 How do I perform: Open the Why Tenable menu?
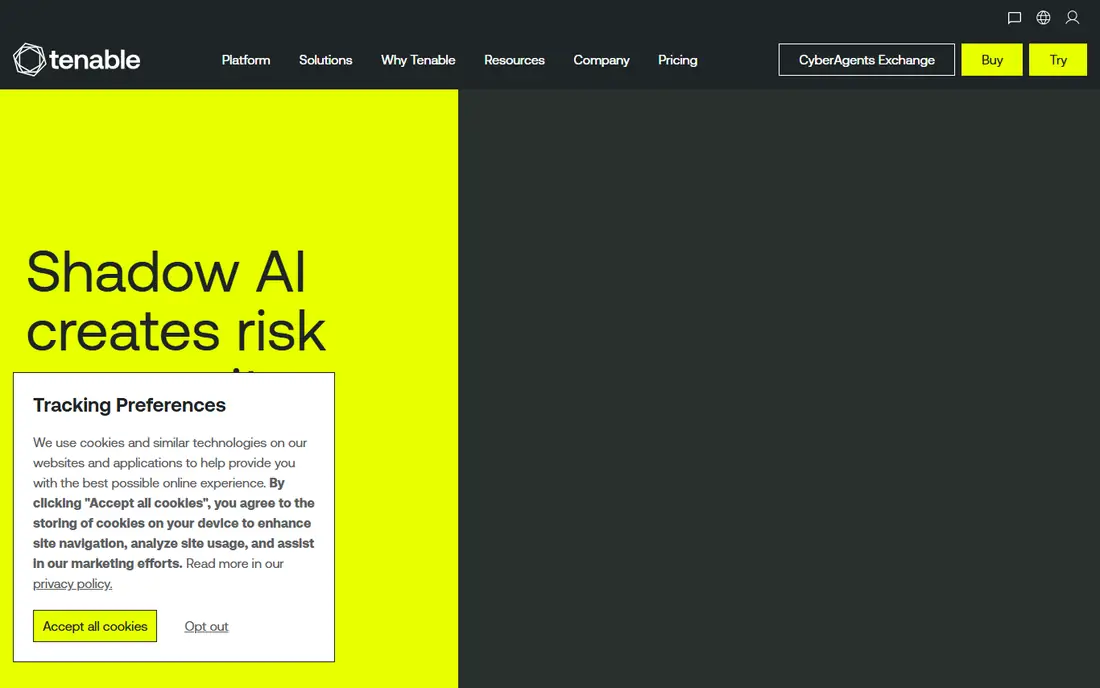418,60
